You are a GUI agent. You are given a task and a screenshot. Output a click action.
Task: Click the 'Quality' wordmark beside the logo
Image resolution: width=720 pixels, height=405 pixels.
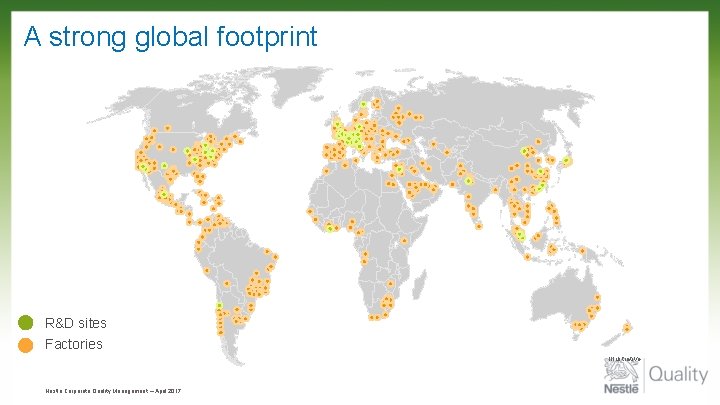tap(678, 374)
